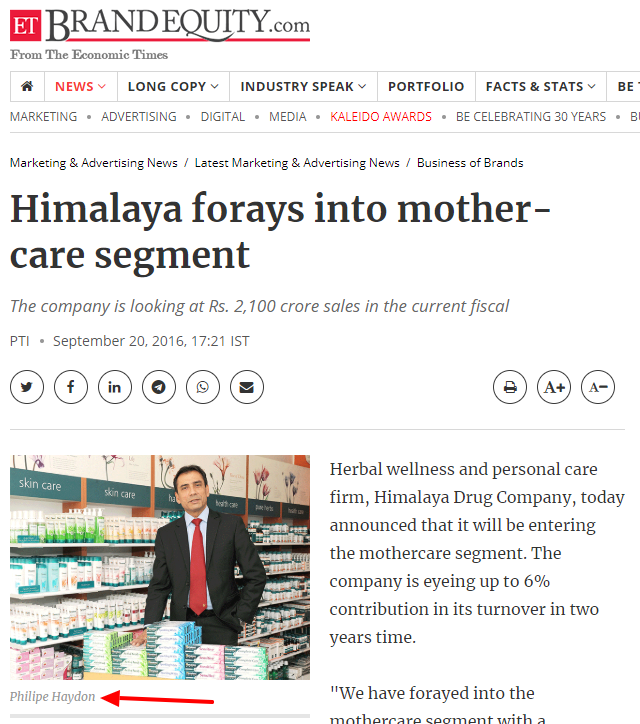Share article on LinkedIn
The image size is (640, 724).
pyautogui.click(x=115, y=387)
